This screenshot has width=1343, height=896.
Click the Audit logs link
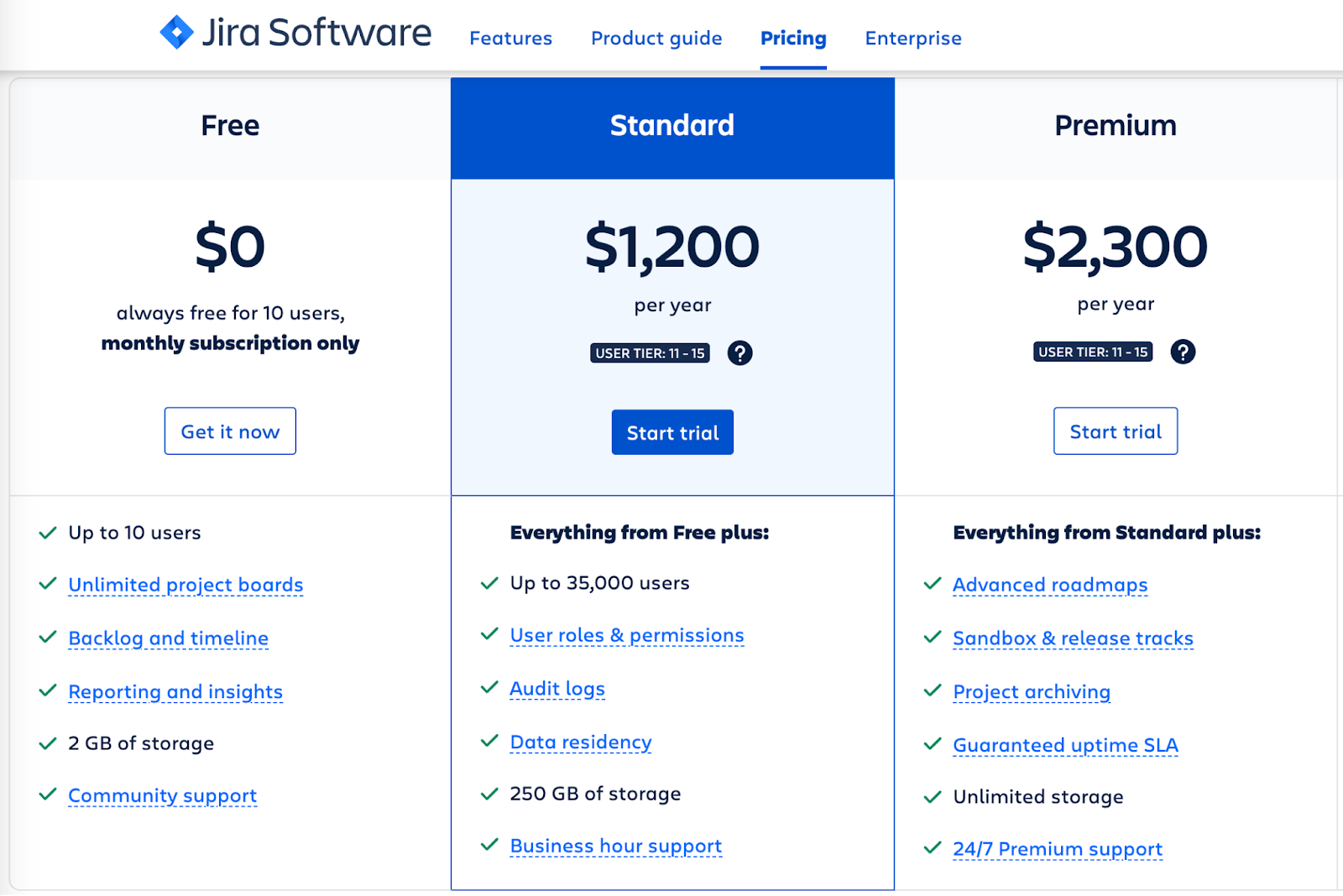point(557,689)
